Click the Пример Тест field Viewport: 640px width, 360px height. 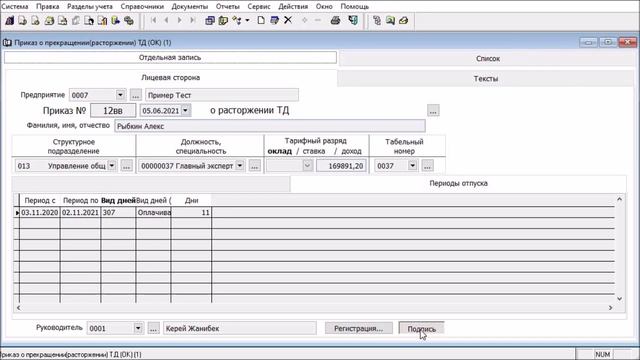pyautogui.click(x=222, y=95)
